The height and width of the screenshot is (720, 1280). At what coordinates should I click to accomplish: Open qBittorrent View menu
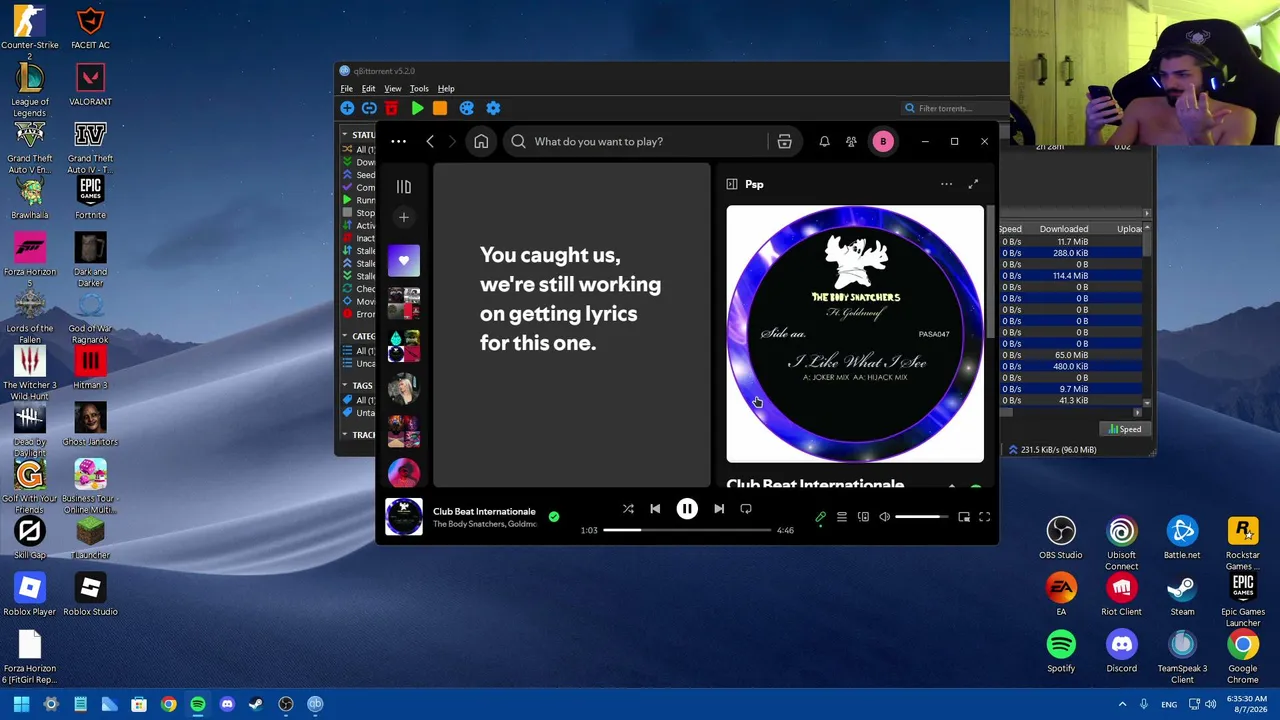[393, 89]
